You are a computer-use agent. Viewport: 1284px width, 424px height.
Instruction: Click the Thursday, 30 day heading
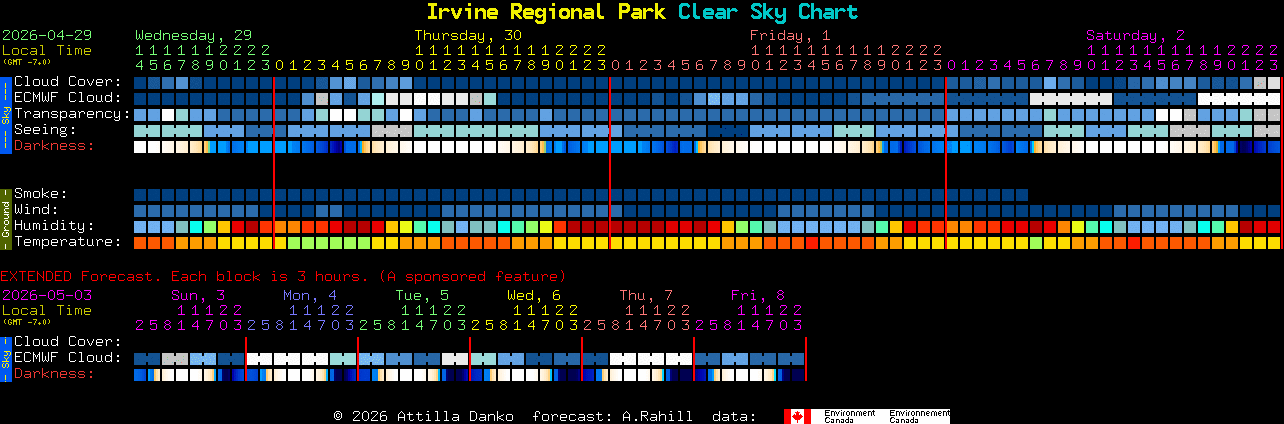coord(468,35)
